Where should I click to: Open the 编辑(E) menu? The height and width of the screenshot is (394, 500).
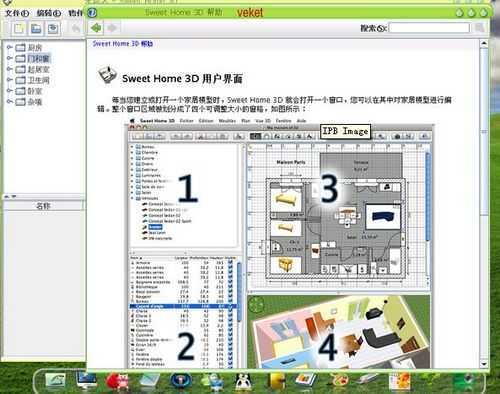tap(49, 13)
